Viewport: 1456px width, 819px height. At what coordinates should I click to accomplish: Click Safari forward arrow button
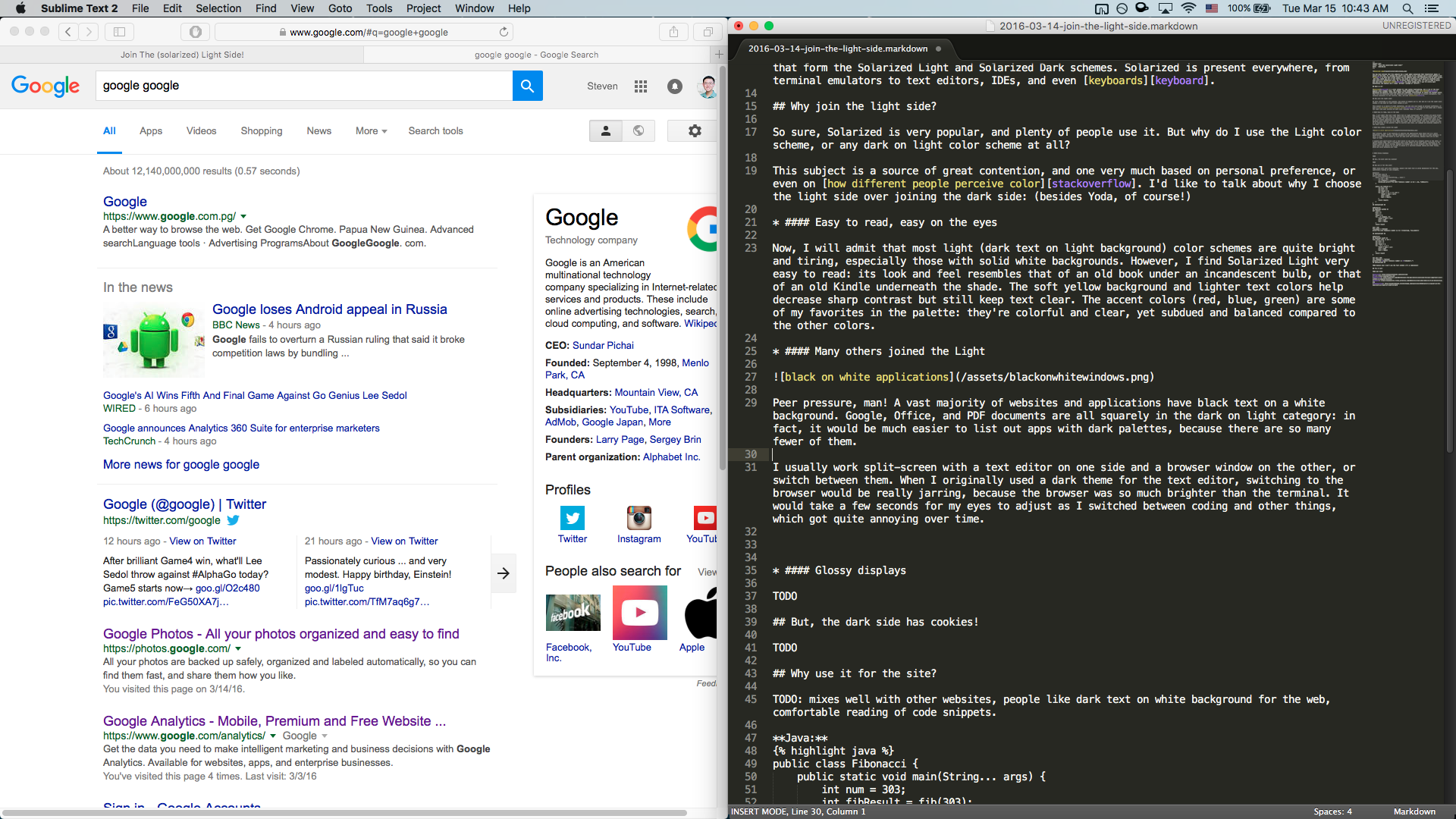[89, 32]
